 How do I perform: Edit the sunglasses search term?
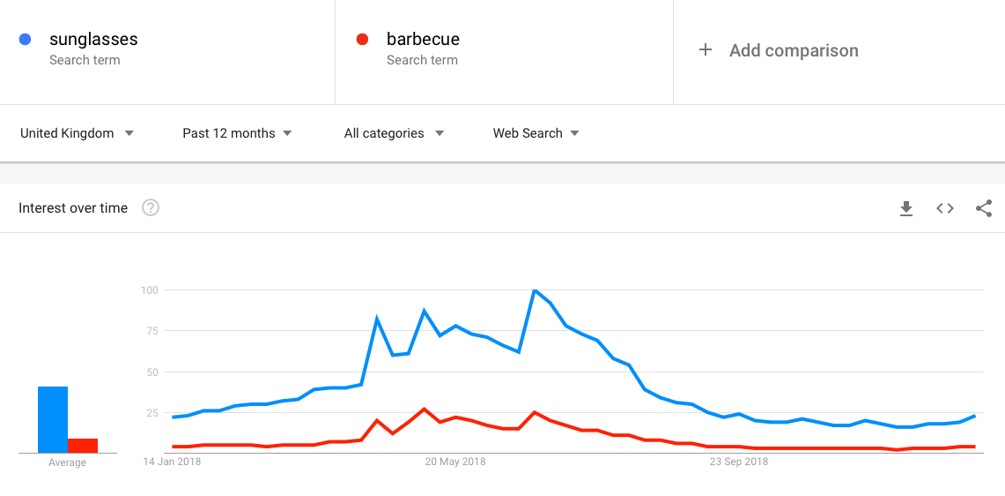[x=94, y=39]
